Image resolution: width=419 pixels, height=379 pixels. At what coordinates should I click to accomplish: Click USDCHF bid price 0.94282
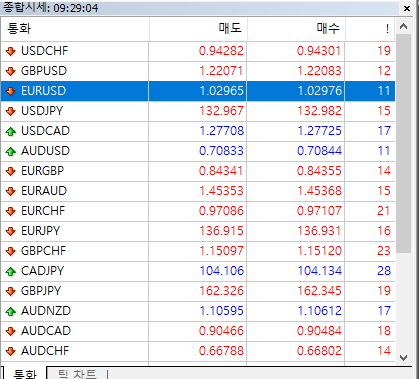point(221,51)
